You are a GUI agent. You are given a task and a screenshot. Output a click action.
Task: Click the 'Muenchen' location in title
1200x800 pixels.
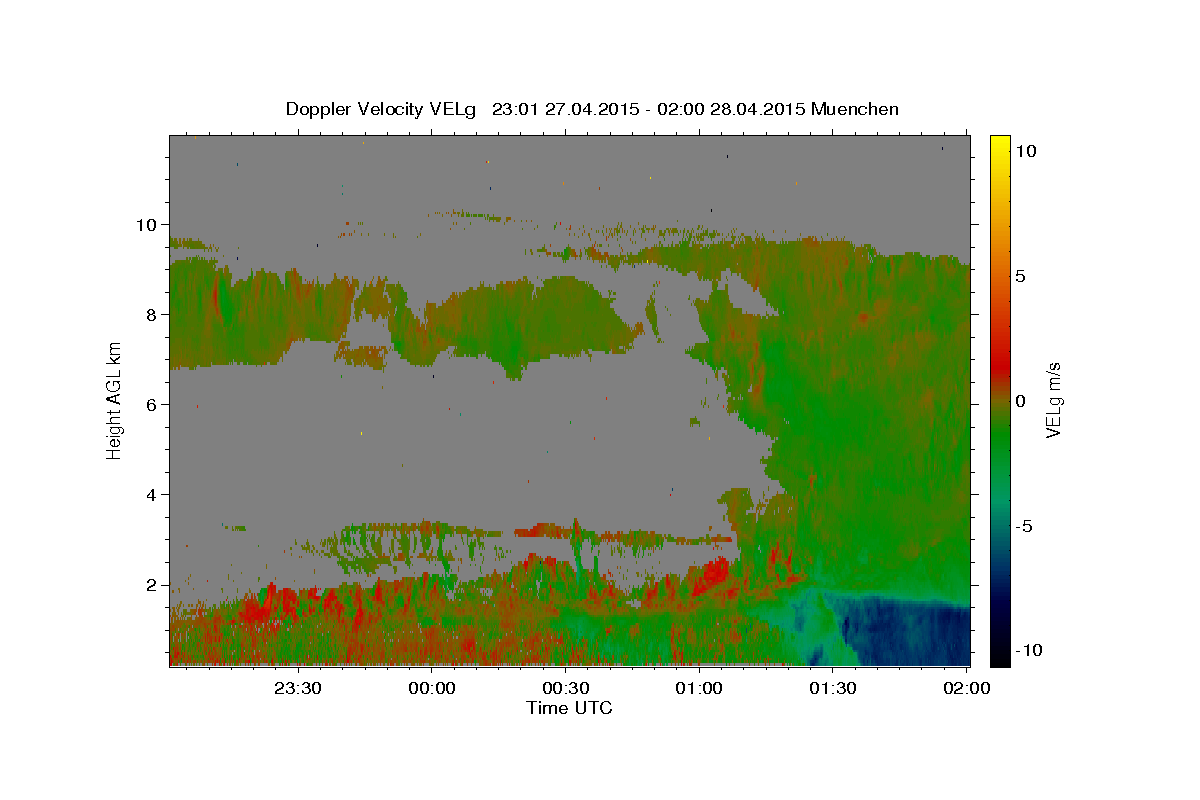(855, 109)
